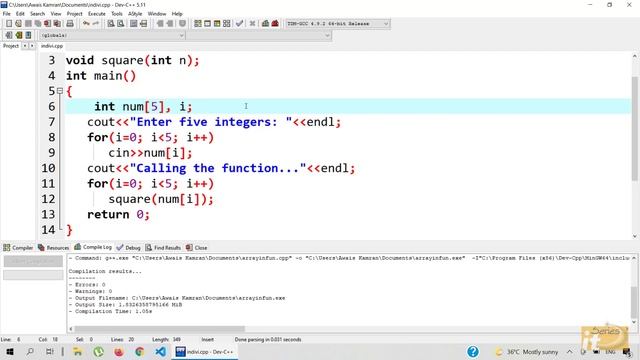Click the Windows Start button
Viewport: 640px width, 360px height.
(10, 351)
